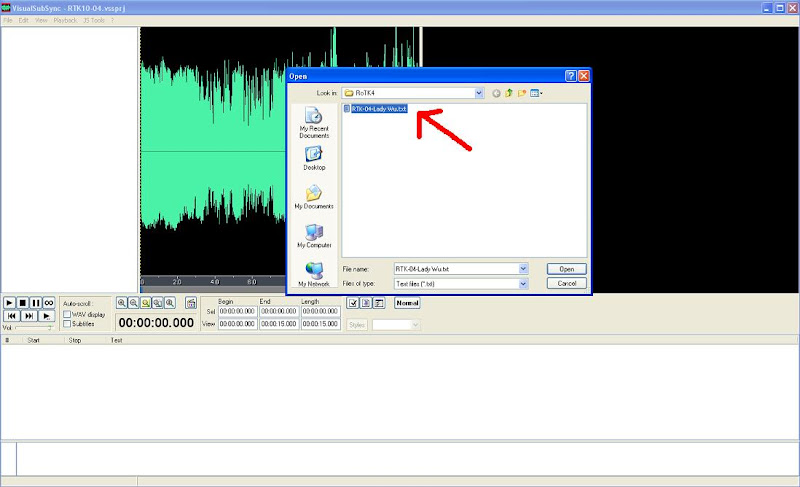This screenshot has height=487, width=800.
Task: Expand the File name combo box
Action: 523,269
